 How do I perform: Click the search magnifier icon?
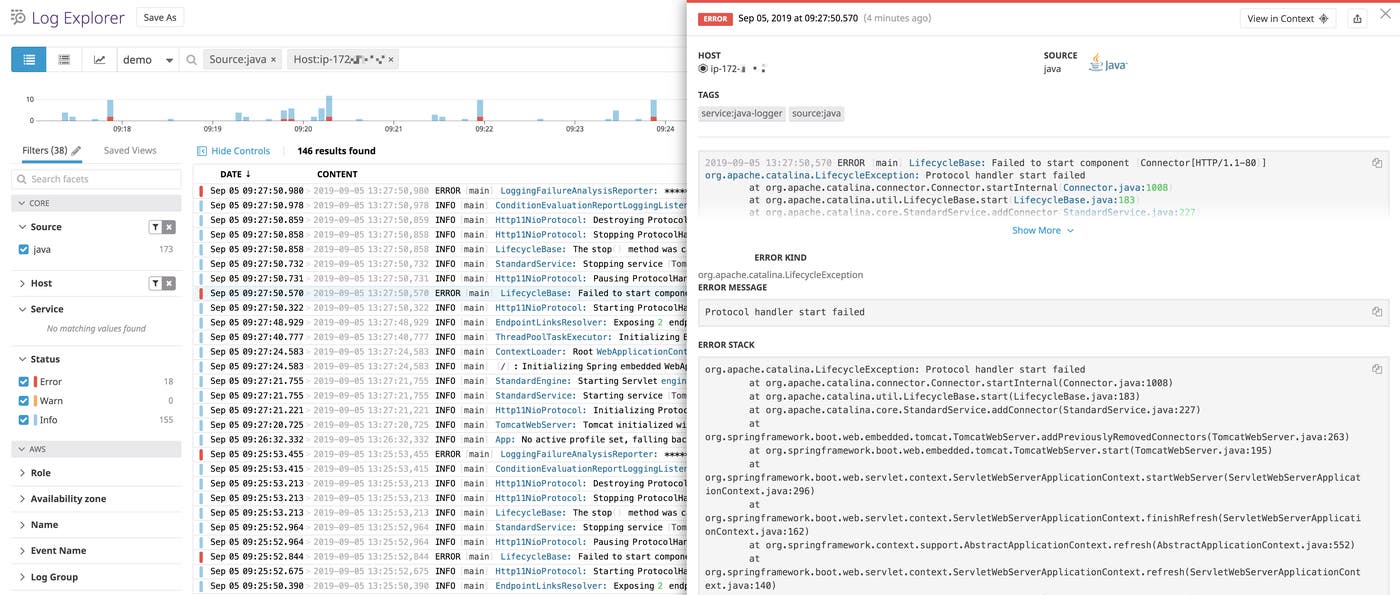(190, 58)
